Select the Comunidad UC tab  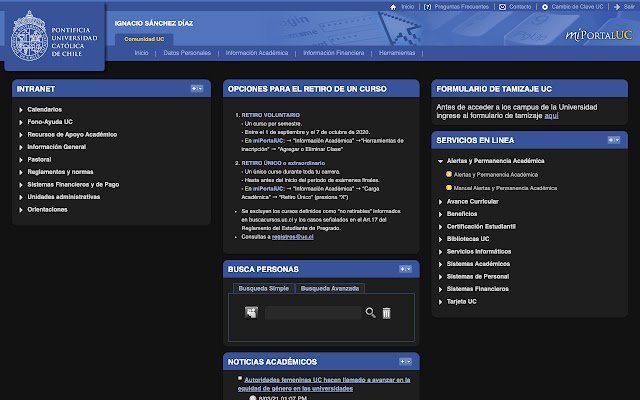[144, 39]
